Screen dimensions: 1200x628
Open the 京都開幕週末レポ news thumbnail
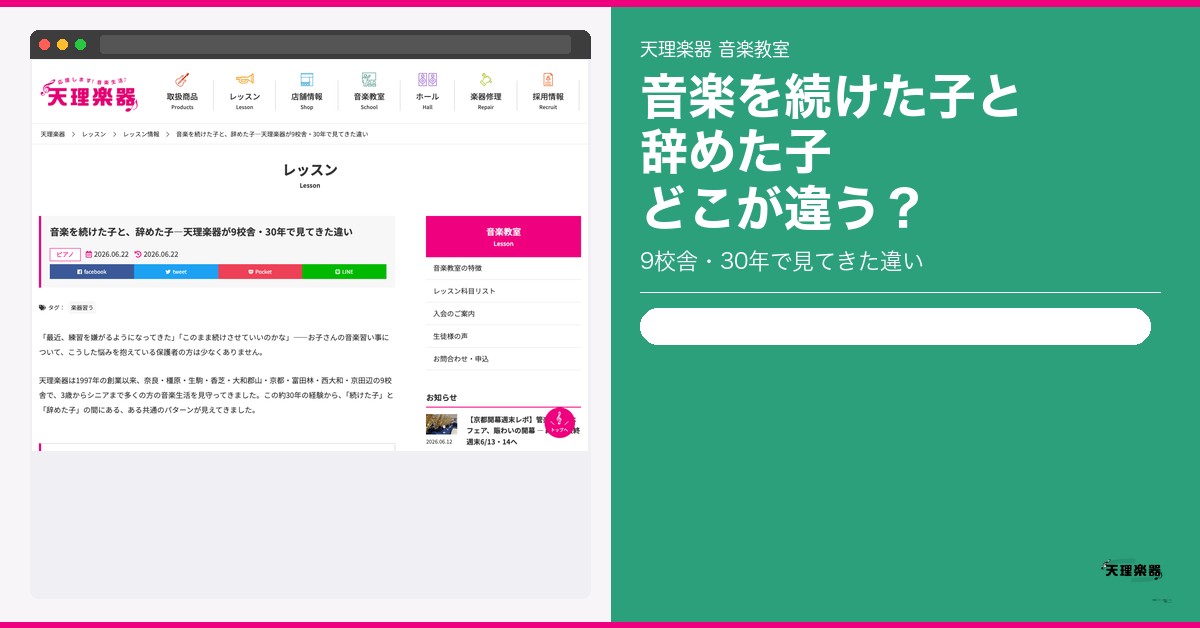coord(441,424)
